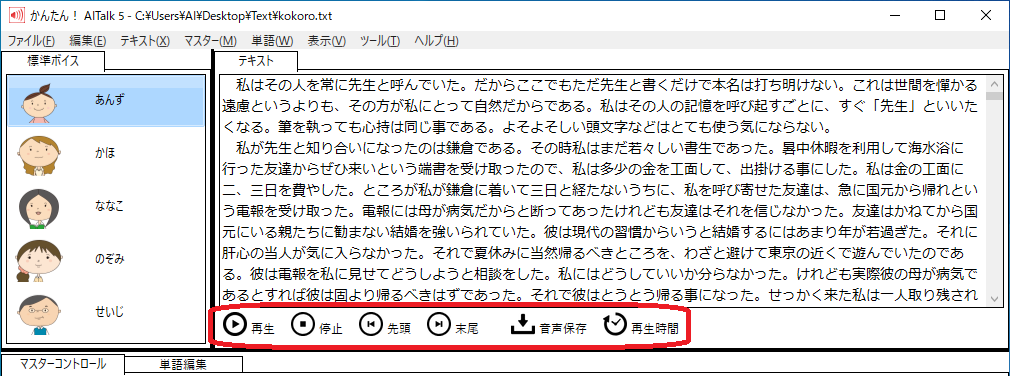Switch to the マスターコントロール tab
This screenshot has height=376, width=1010.
click(x=62, y=364)
